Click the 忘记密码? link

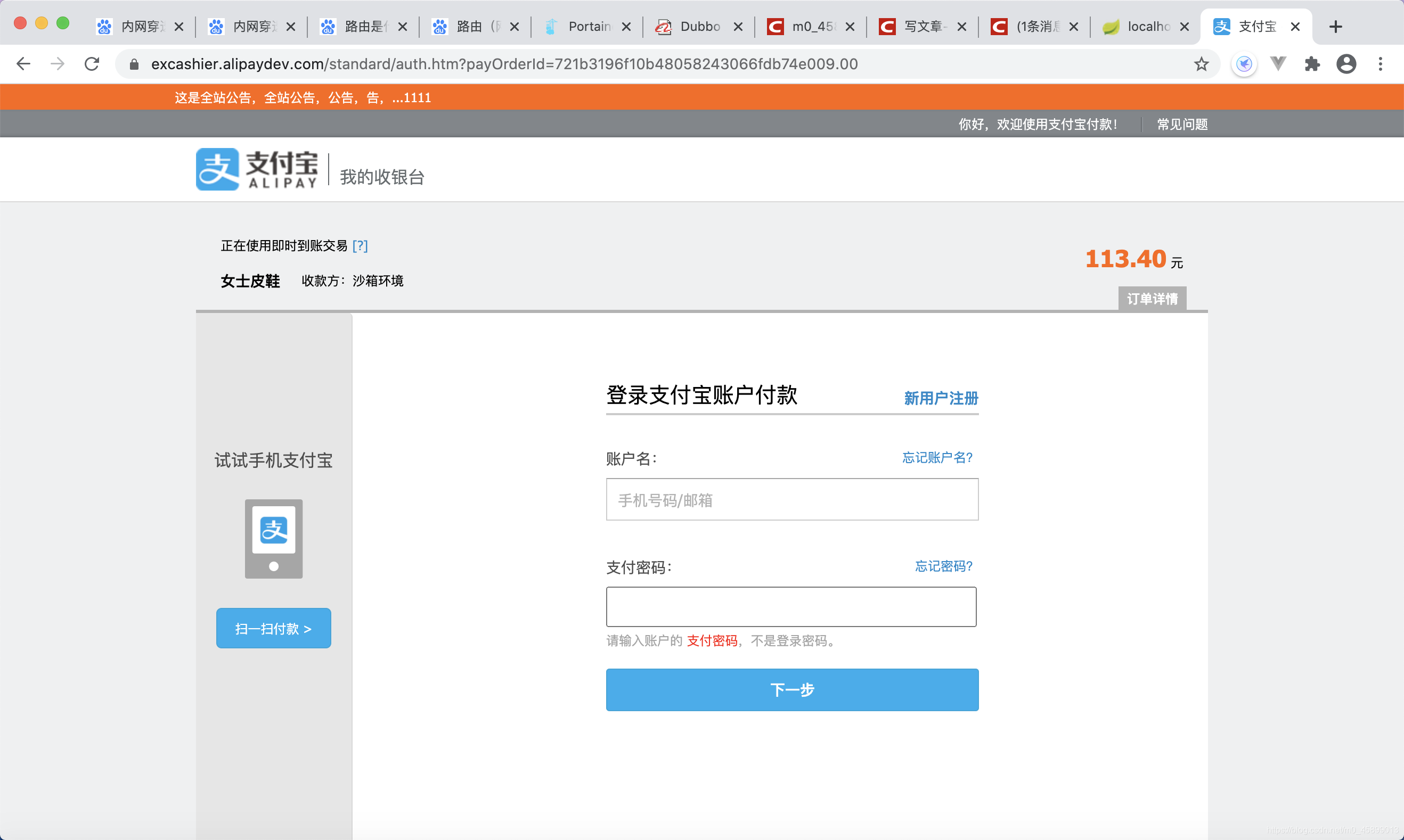pyautogui.click(x=944, y=566)
